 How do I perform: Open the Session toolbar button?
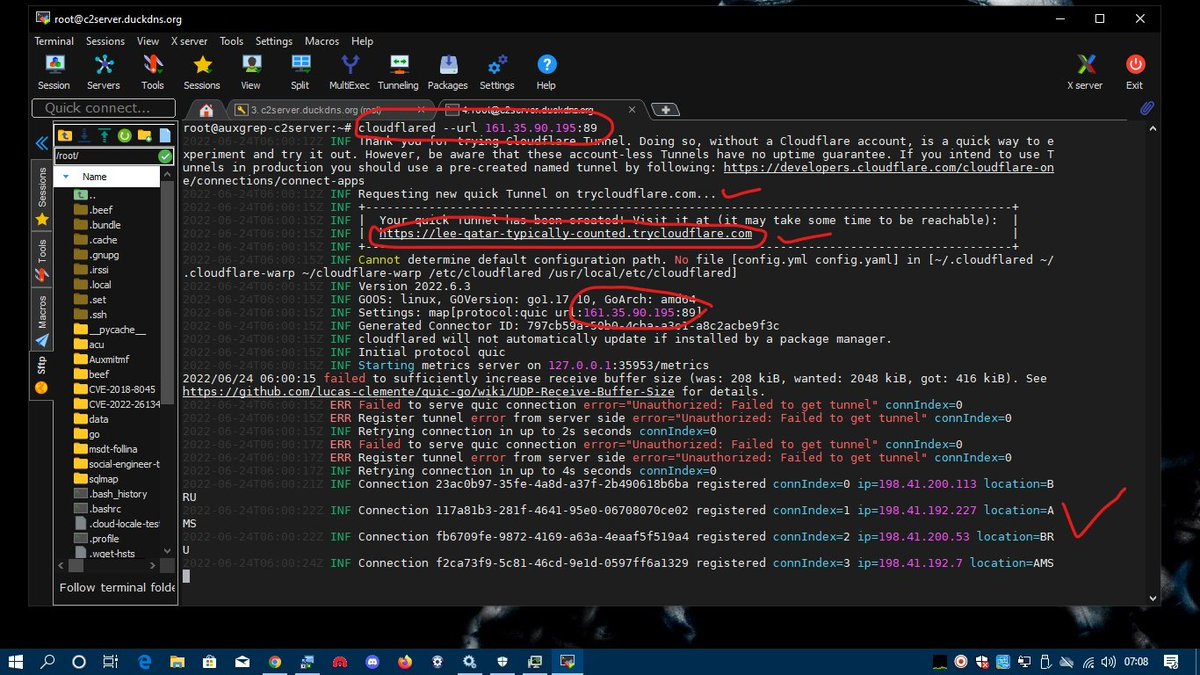click(x=54, y=72)
